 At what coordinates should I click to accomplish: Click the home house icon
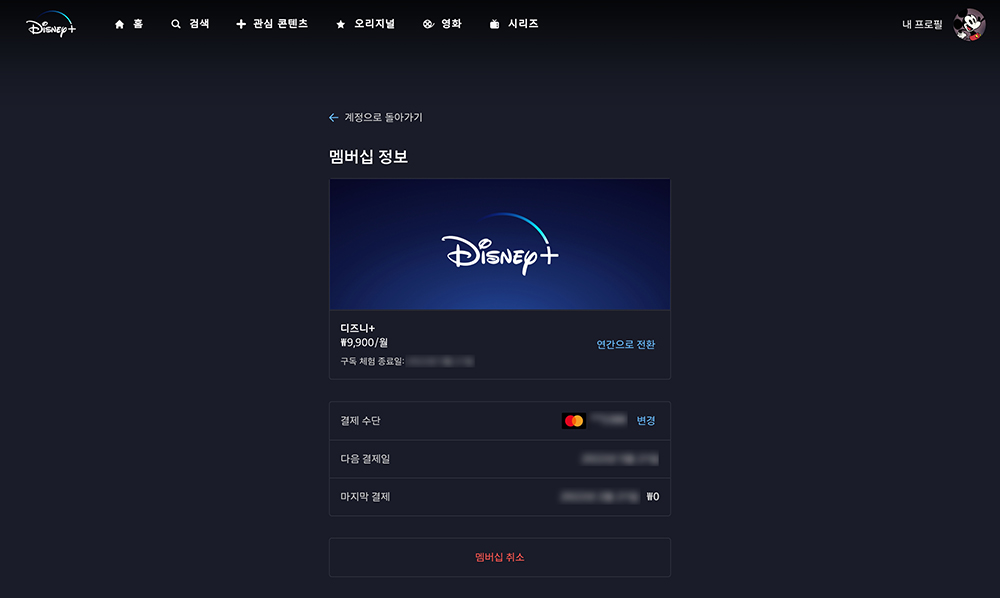point(119,24)
